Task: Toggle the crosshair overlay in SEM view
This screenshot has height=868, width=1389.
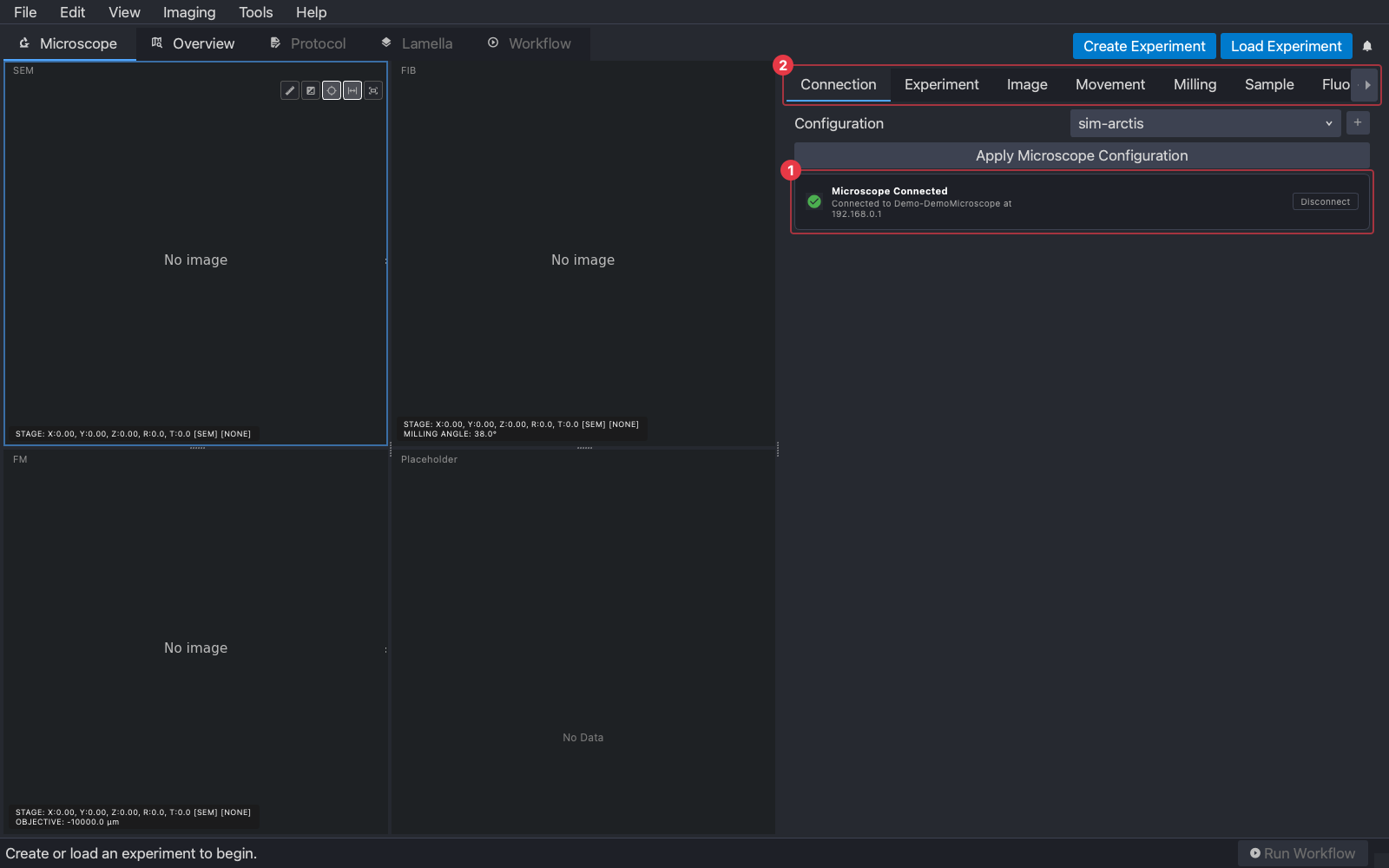Action: pyautogui.click(x=332, y=90)
